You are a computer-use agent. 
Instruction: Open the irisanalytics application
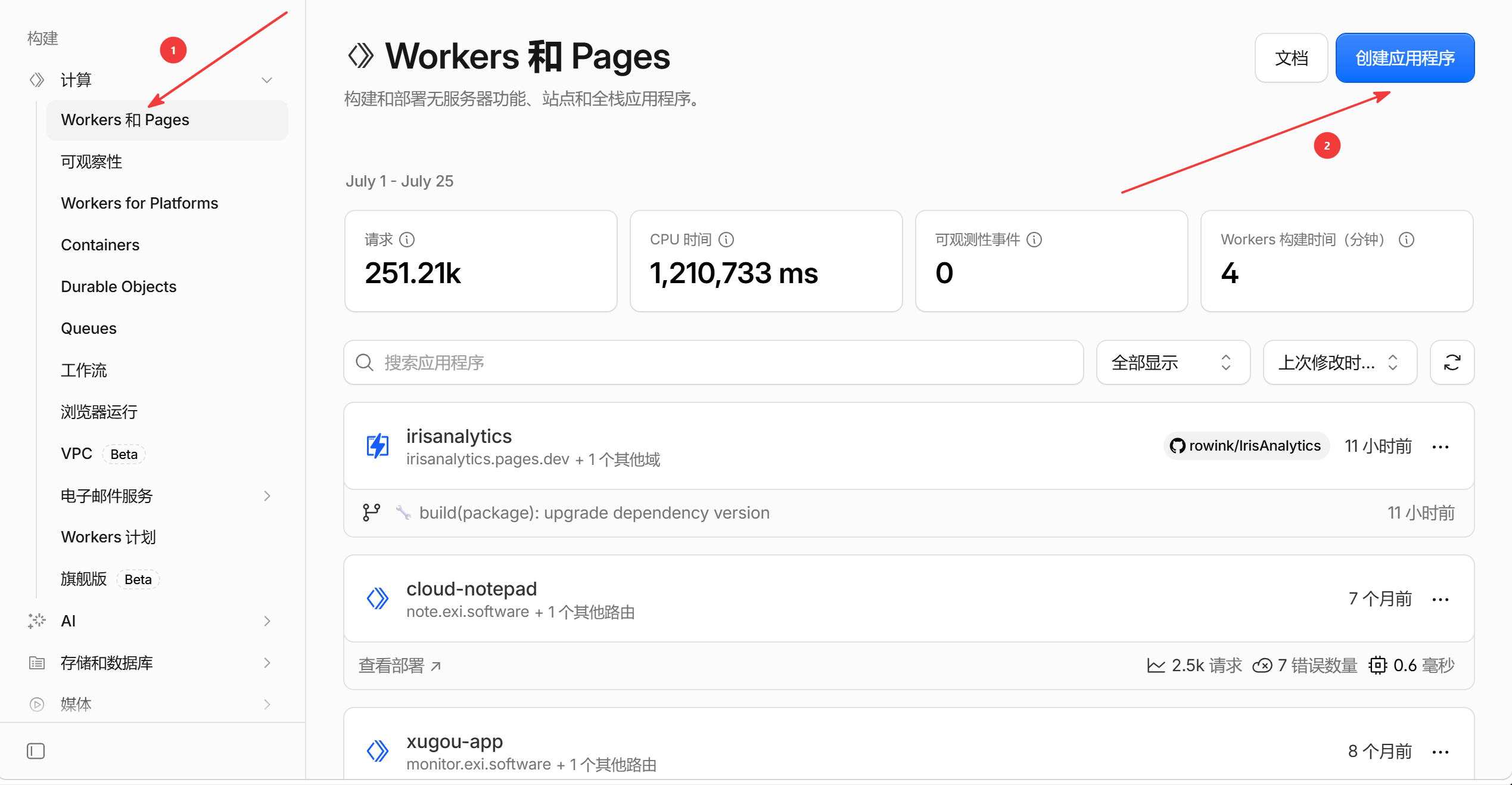point(459,436)
